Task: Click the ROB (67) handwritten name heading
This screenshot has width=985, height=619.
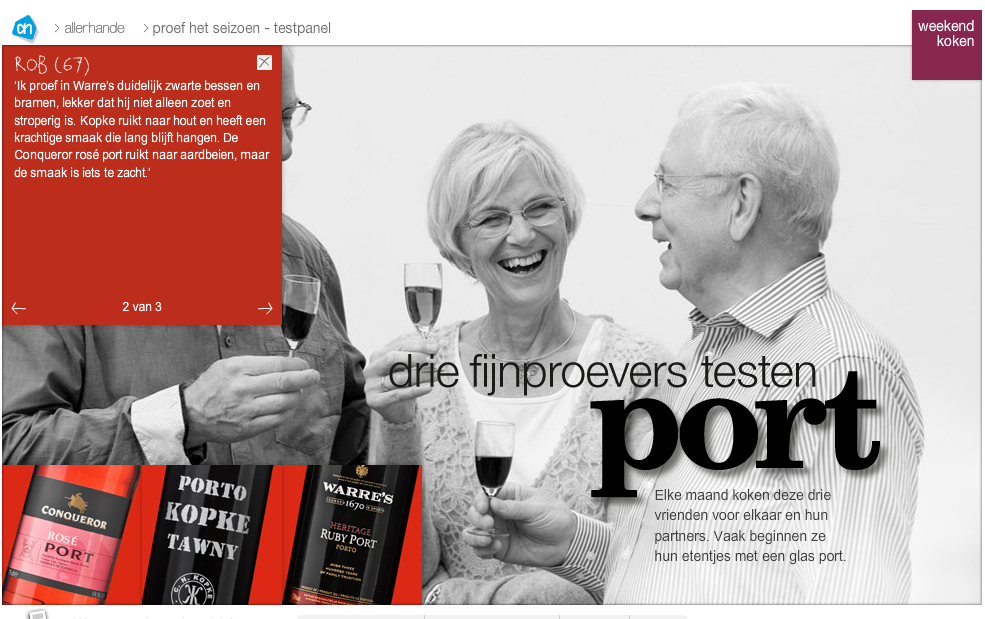Action: coord(52,64)
